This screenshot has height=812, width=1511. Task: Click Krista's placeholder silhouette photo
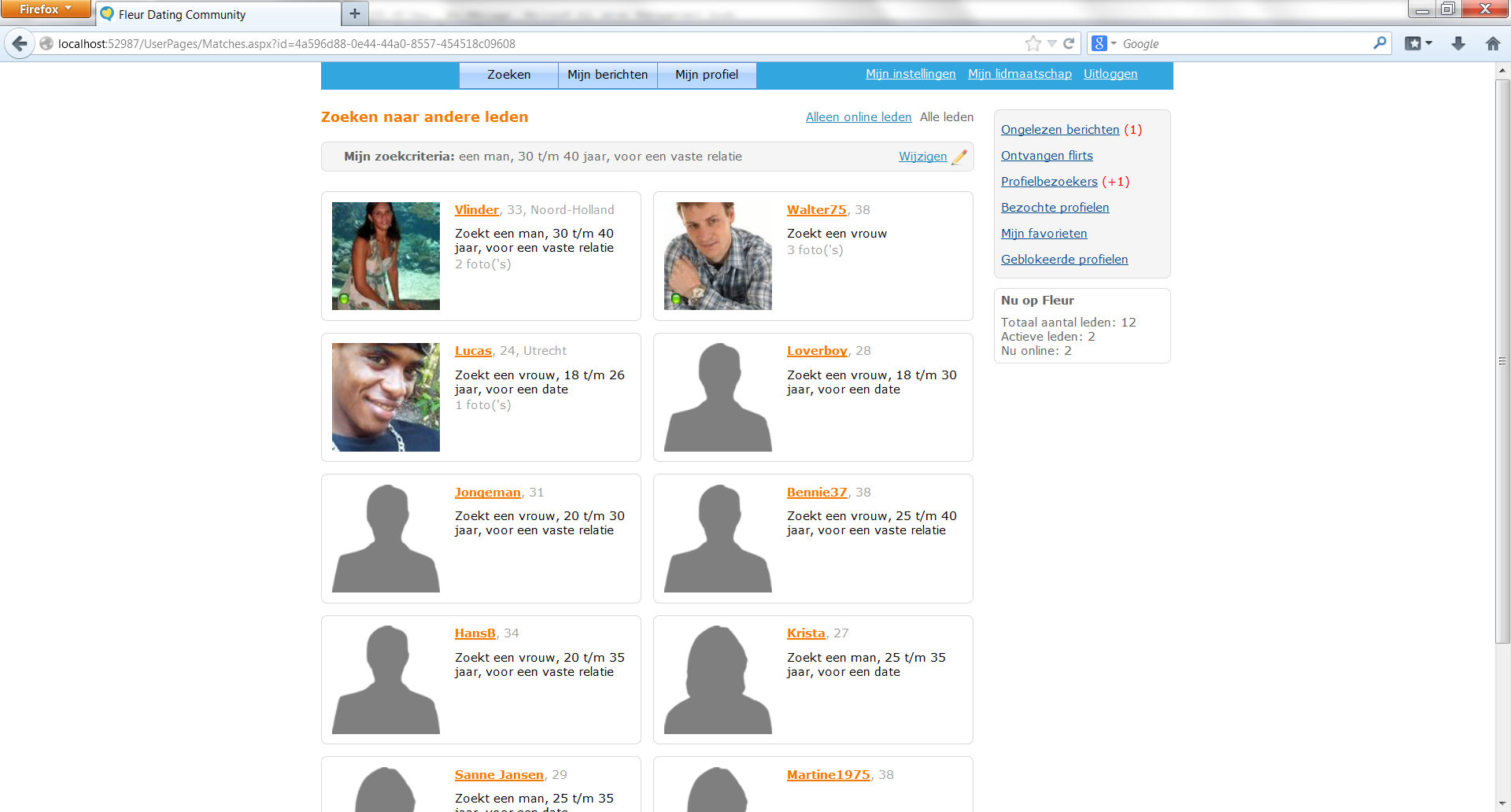pos(718,680)
